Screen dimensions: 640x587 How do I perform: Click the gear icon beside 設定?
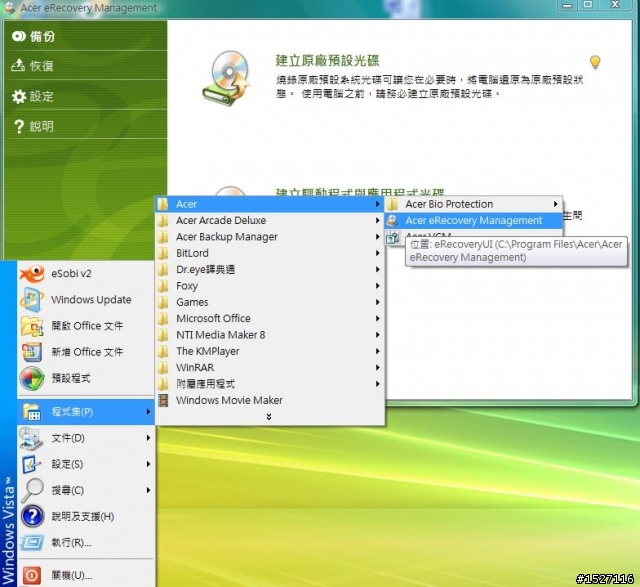point(19,96)
